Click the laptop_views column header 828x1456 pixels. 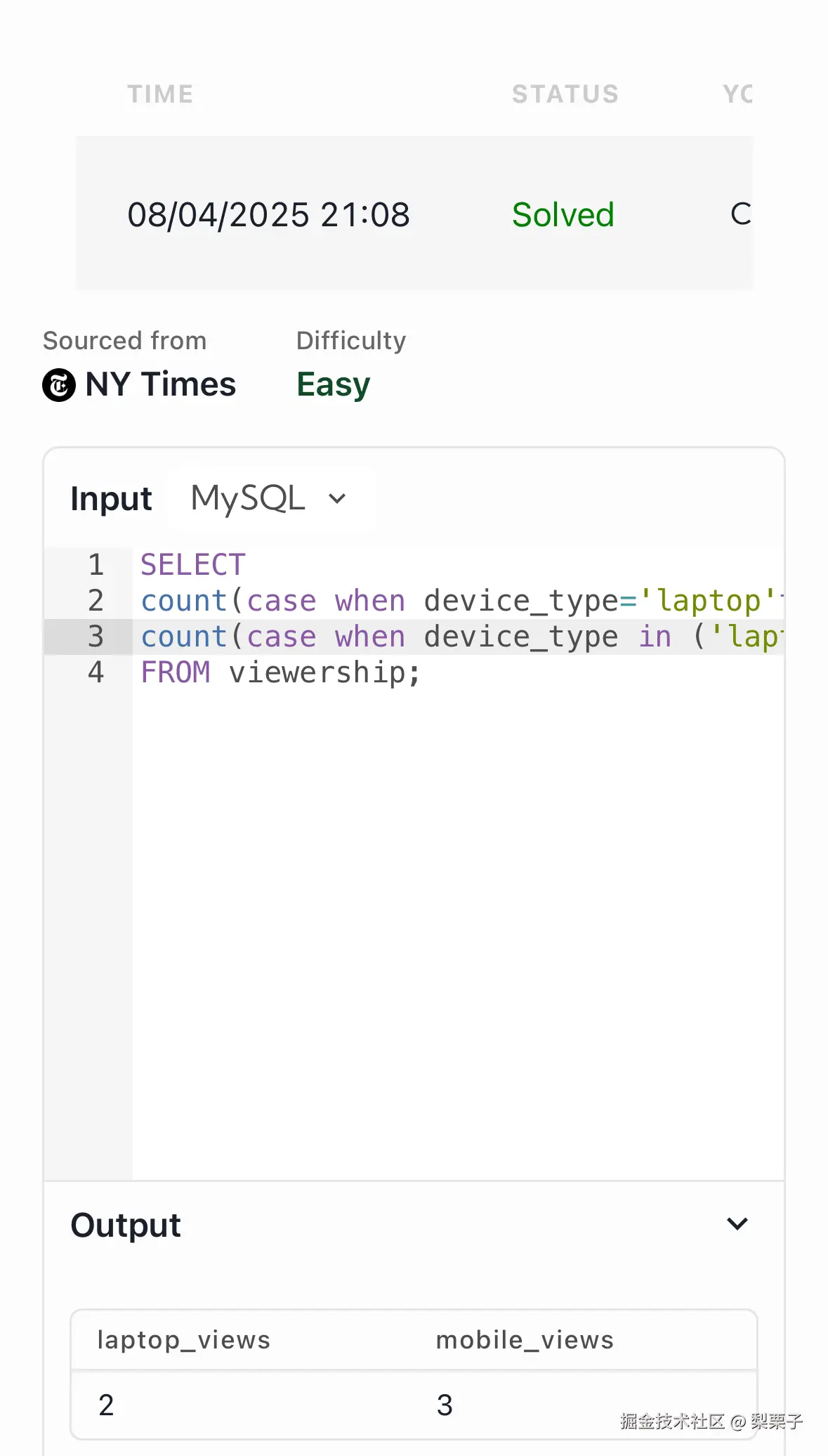183,1340
